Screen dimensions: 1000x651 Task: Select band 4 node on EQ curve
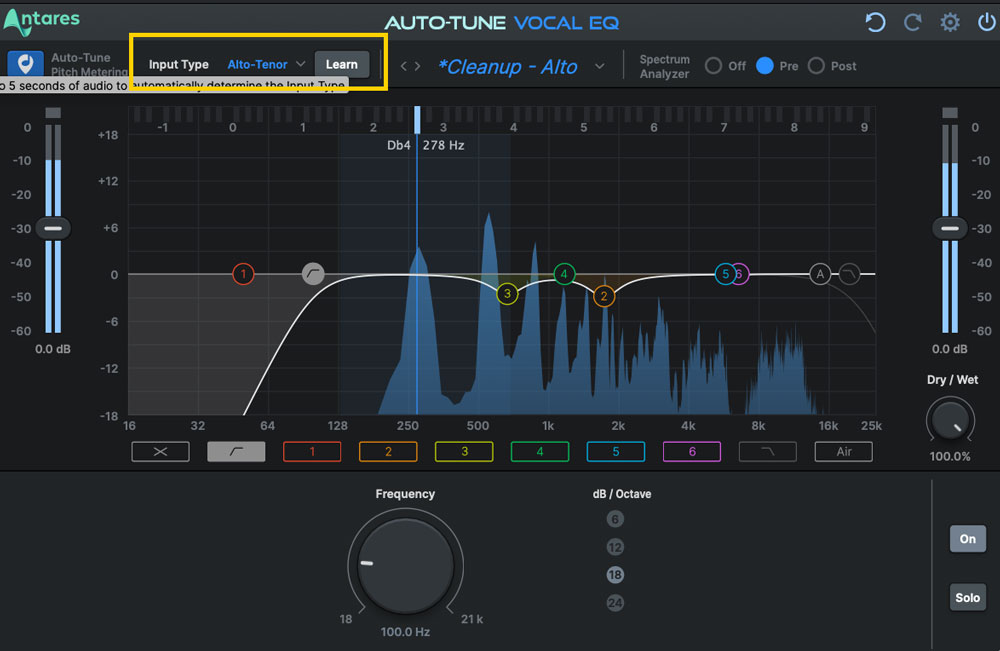(564, 274)
